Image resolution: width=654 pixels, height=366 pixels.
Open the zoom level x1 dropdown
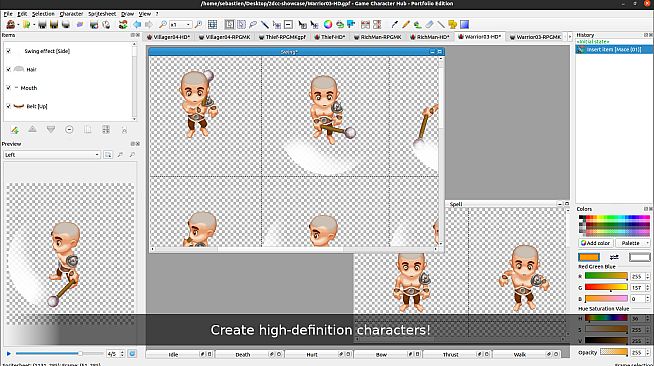pyautogui.click(x=181, y=25)
